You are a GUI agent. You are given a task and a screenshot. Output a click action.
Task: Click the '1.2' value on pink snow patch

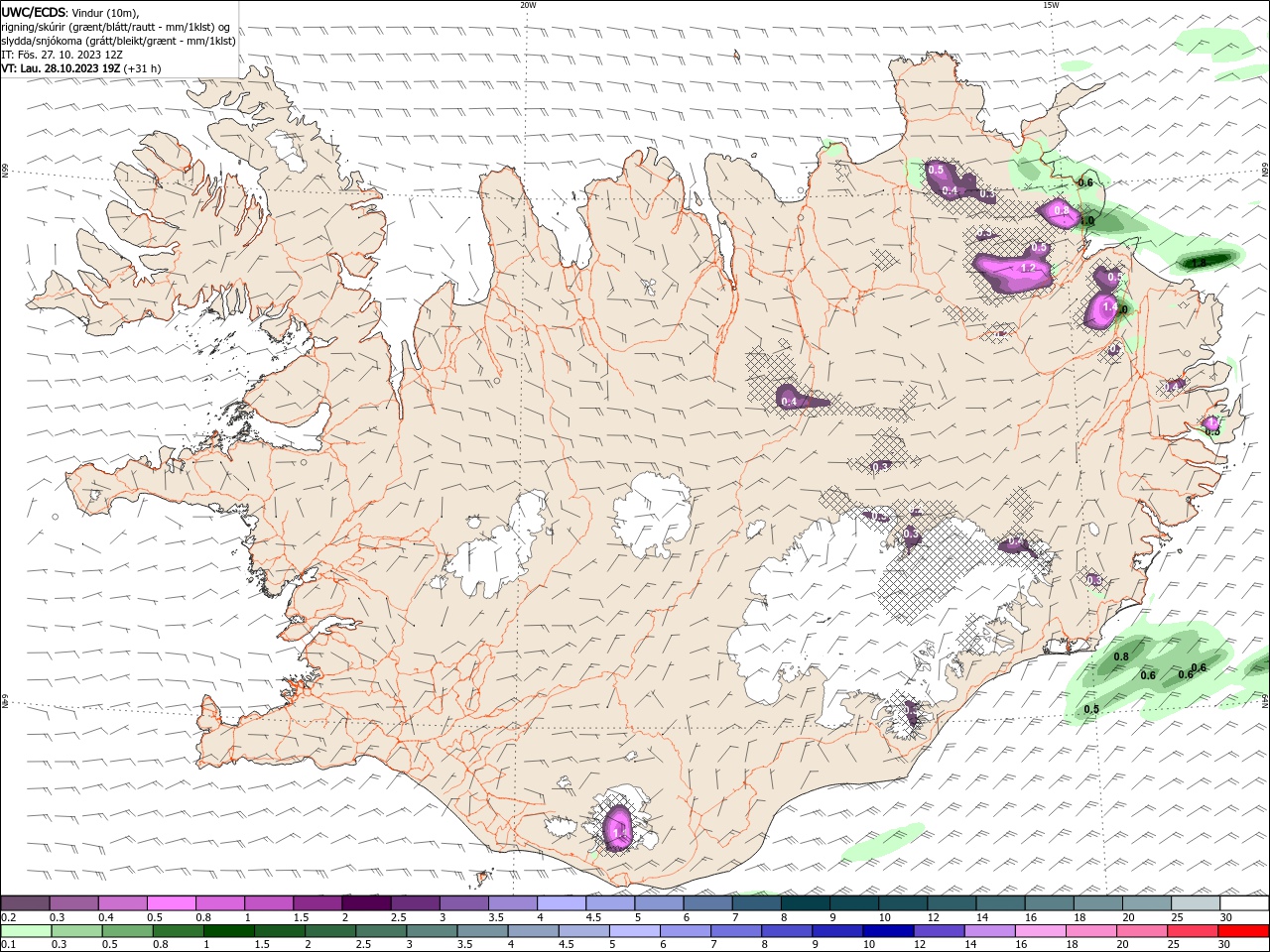click(1028, 268)
